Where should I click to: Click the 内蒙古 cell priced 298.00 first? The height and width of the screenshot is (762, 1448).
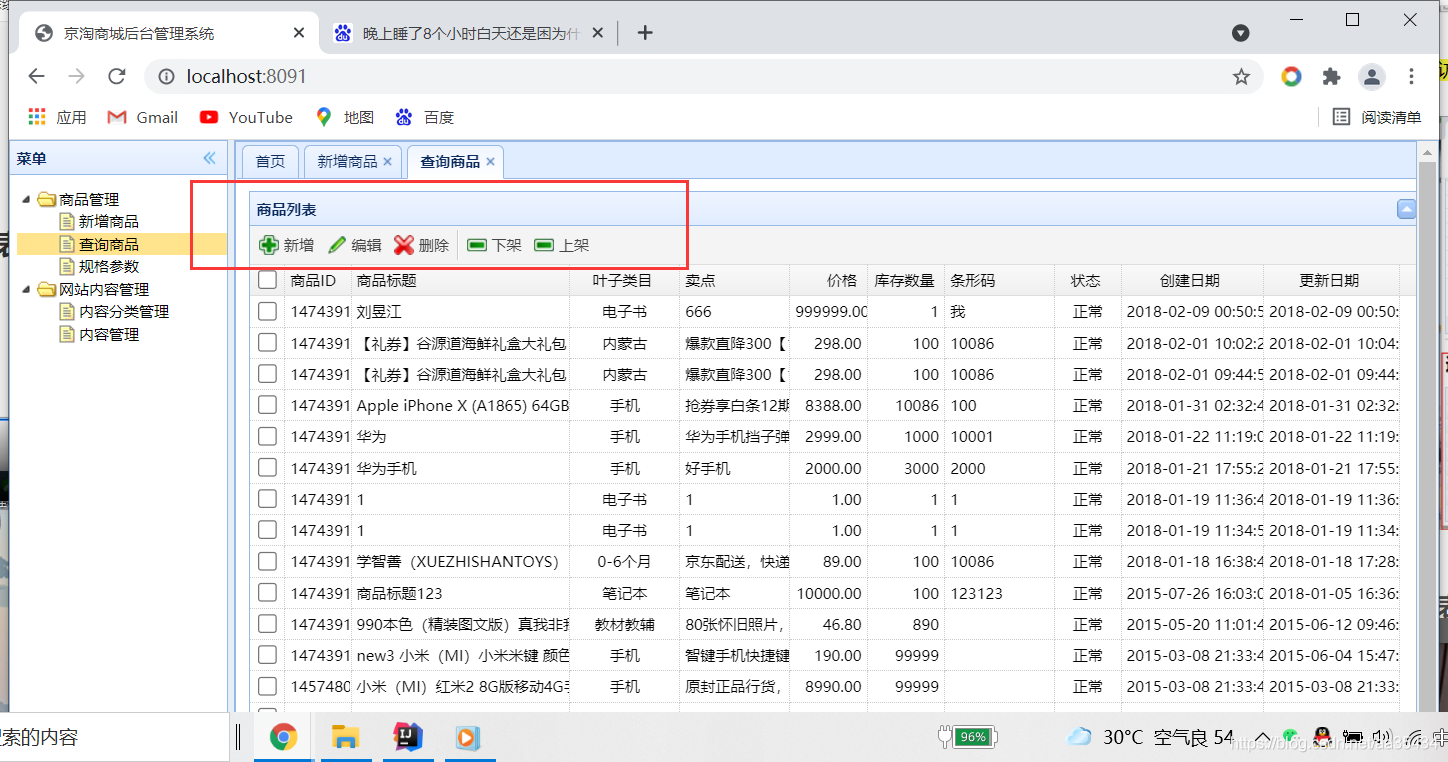tap(625, 343)
